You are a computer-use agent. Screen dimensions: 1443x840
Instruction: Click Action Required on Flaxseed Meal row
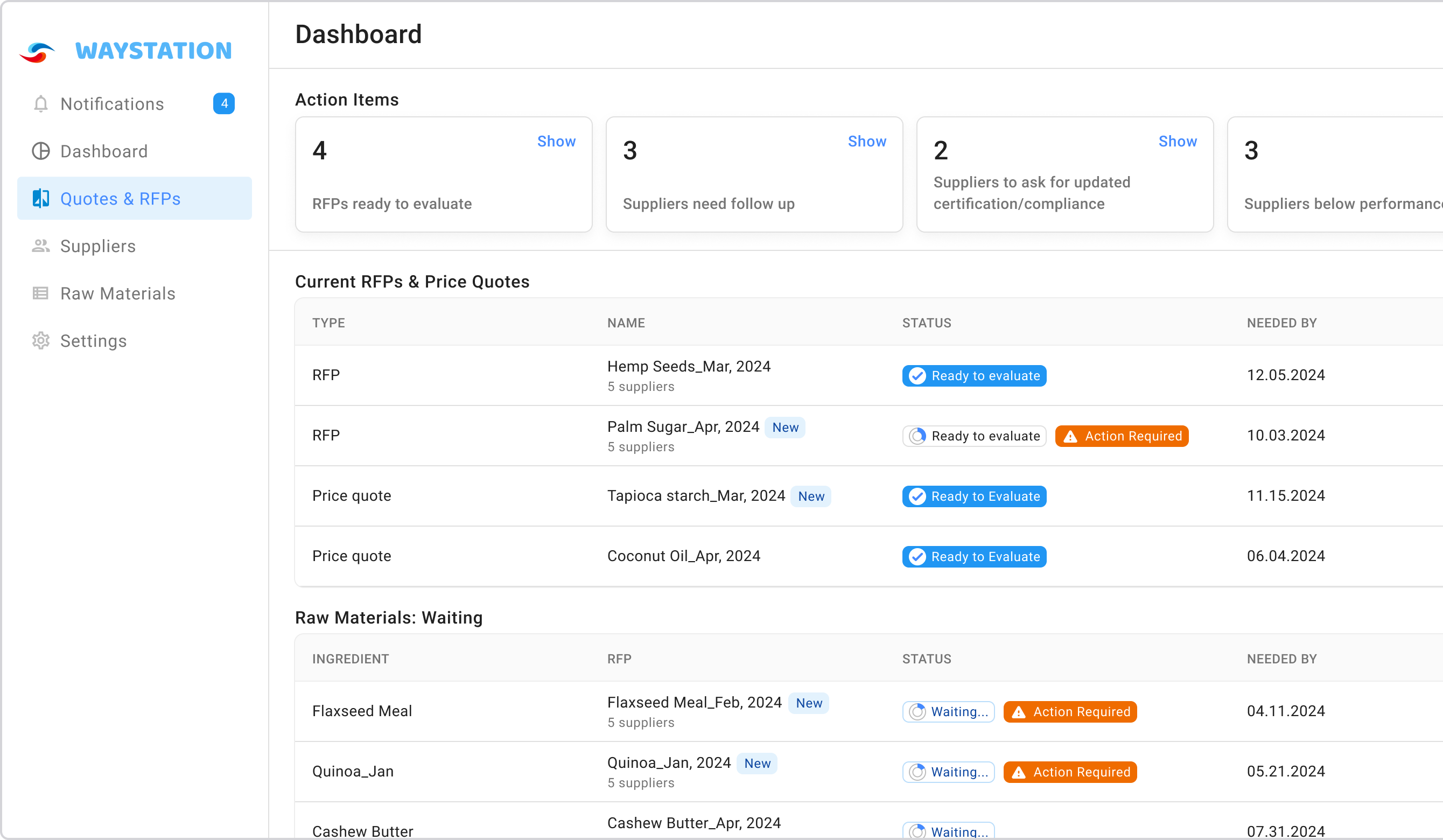point(1070,712)
